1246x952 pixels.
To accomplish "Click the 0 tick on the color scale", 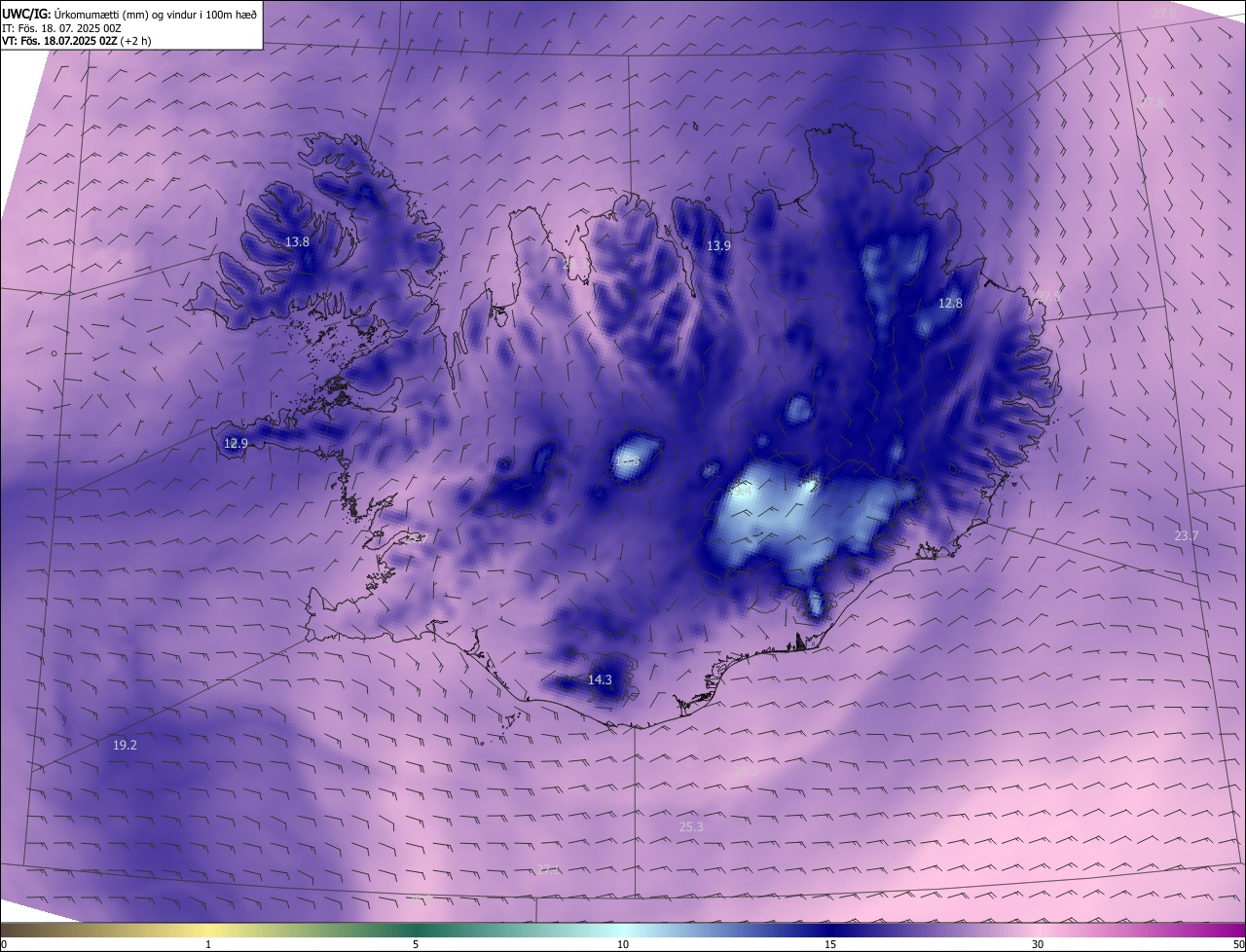I will [3, 944].
